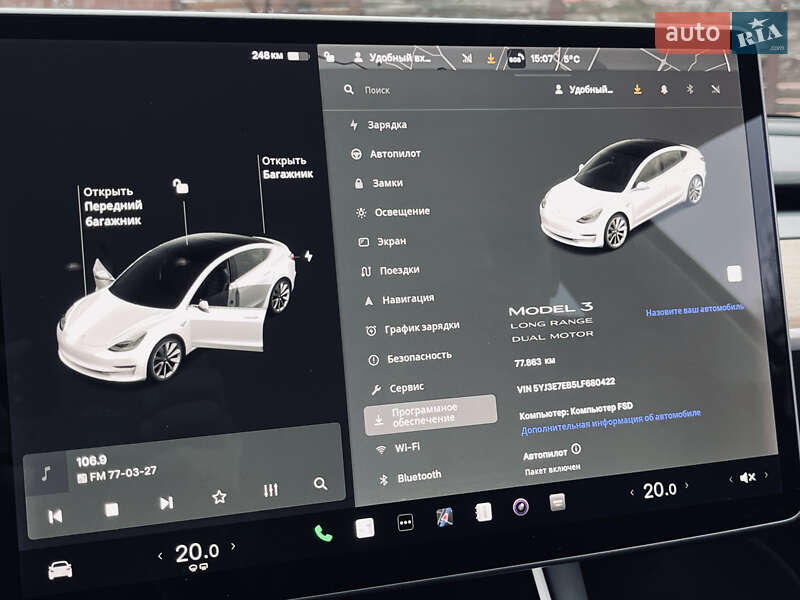Mark station 106.9 as favorite with star
800x600 pixels.
click(219, 496)
